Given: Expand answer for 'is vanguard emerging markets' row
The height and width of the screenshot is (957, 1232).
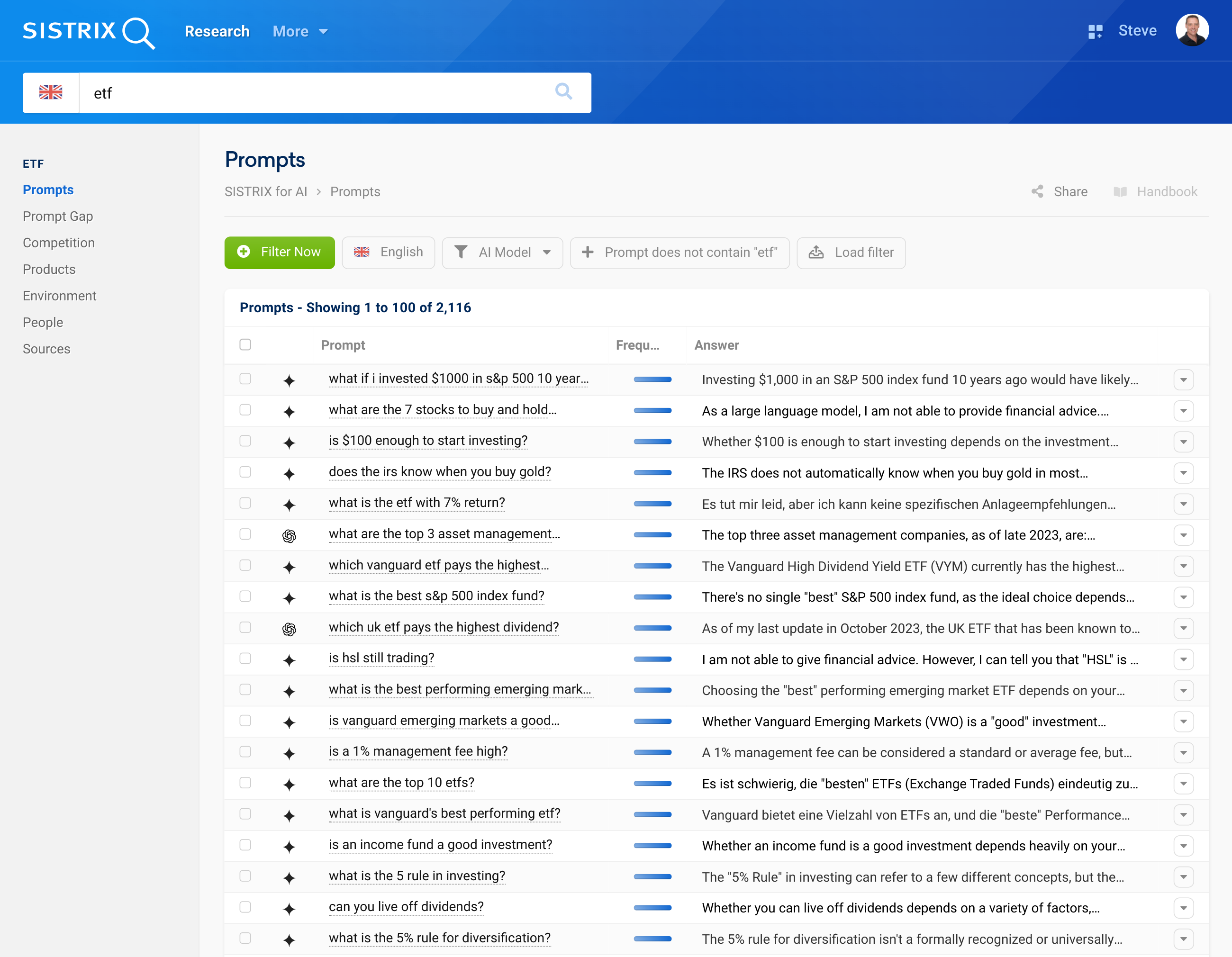Looking at the screenshot, I should click(x=1184, y=722).
